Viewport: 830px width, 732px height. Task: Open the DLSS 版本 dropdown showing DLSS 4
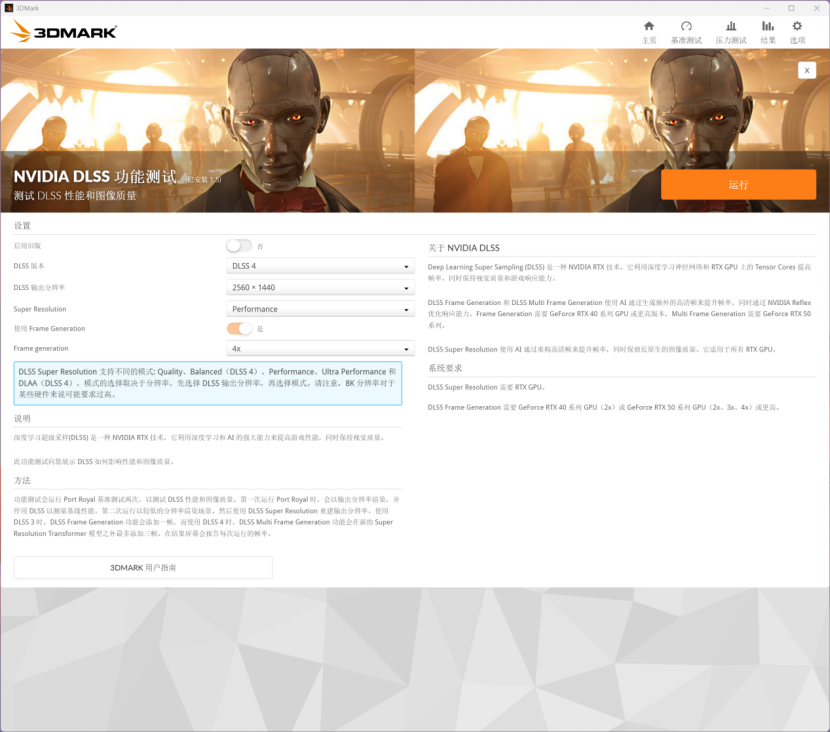320,266
